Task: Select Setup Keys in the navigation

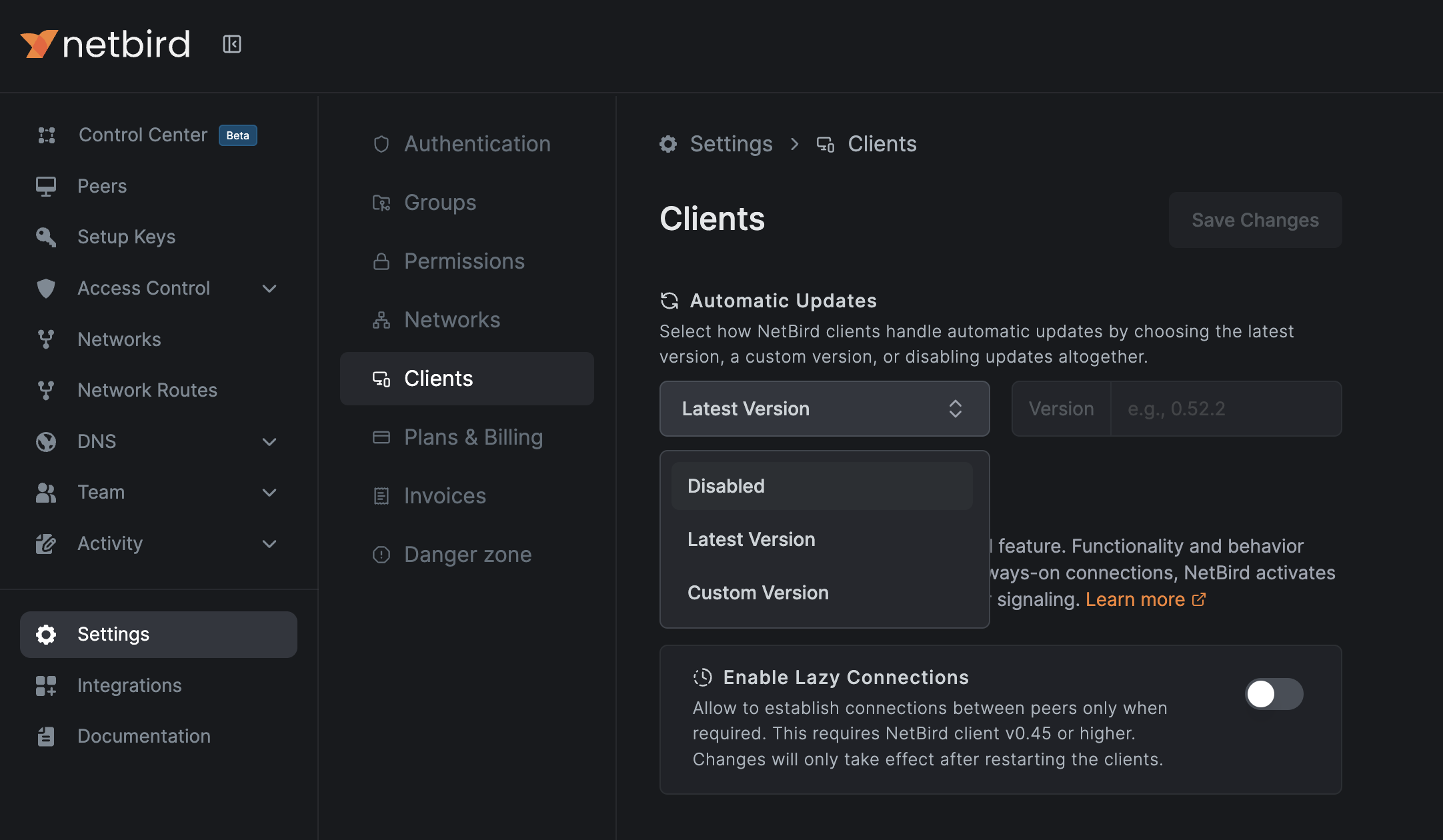Action: 126,237
